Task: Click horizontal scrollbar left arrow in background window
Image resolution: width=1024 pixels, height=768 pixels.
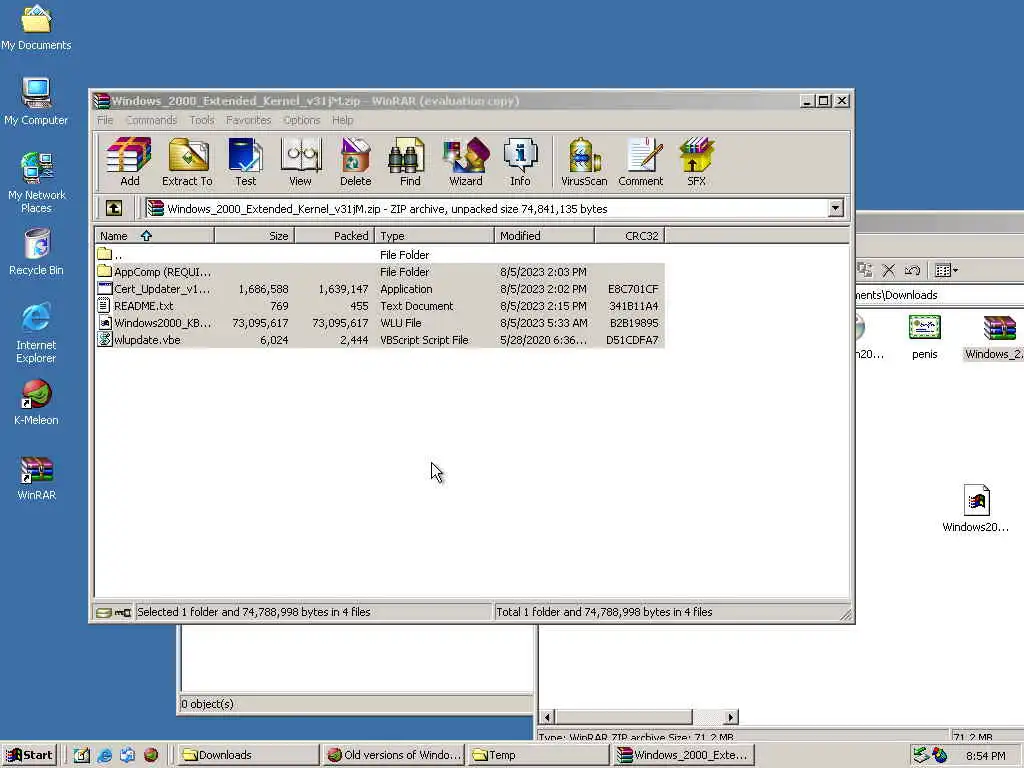Action: tap(547, 717)
